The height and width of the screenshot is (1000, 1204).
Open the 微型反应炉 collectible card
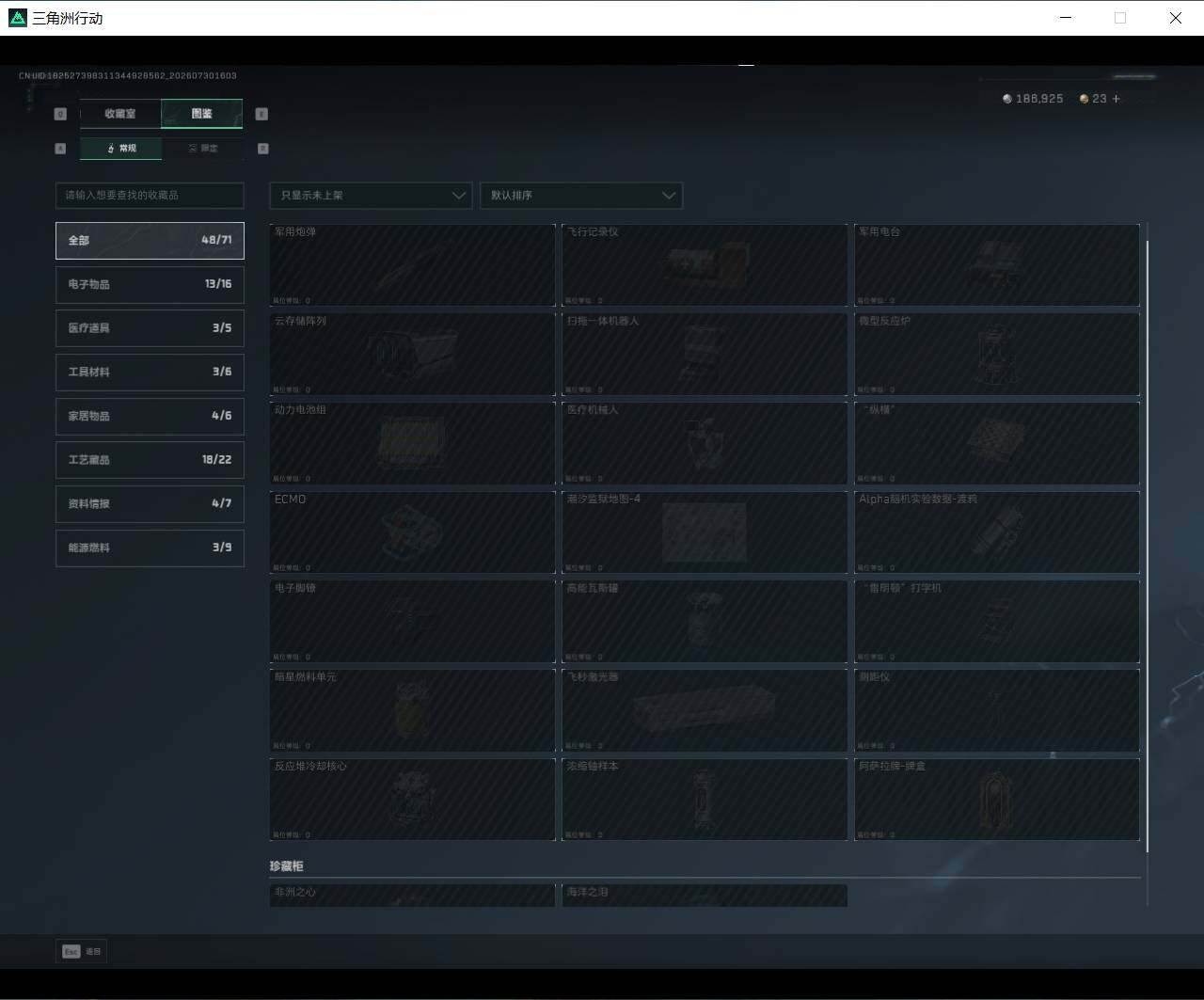coord(997,354)
